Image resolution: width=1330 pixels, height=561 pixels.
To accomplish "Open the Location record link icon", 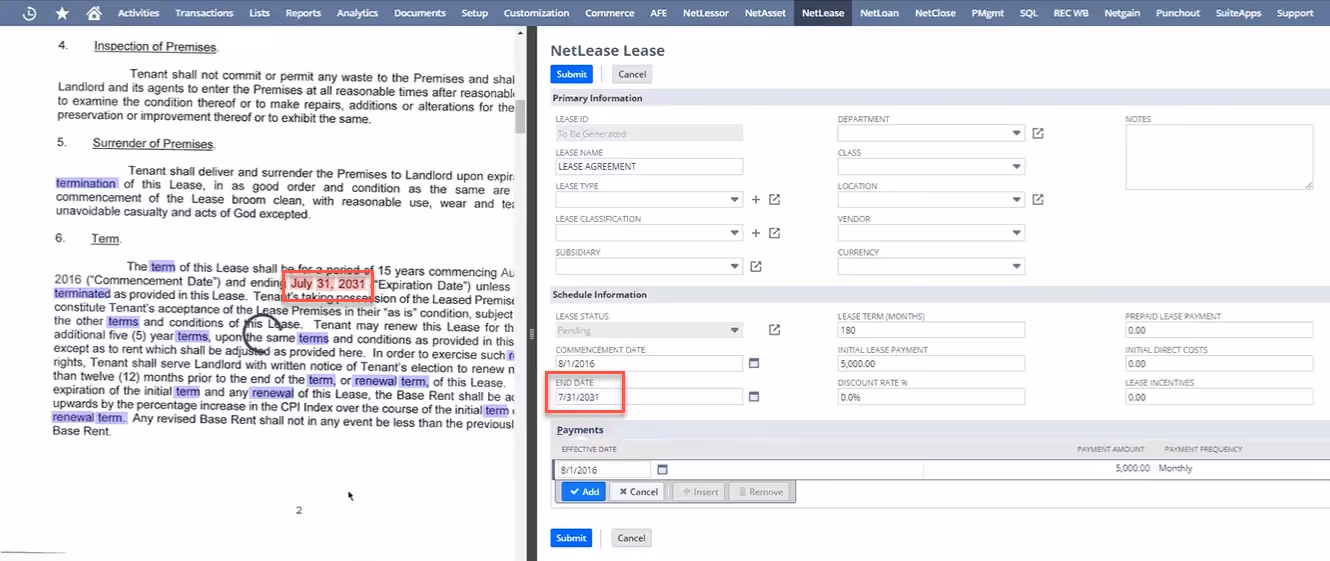I will (1038, 200).
